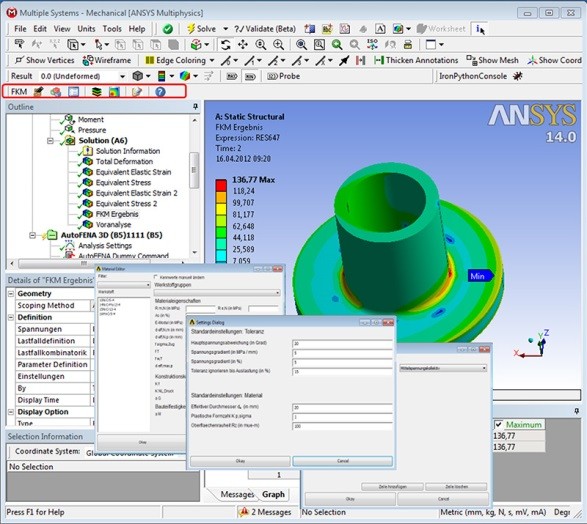This screenshot has width=587, height=524.
Task: Select the Pan tool icon
Action: tap(243, 45)
